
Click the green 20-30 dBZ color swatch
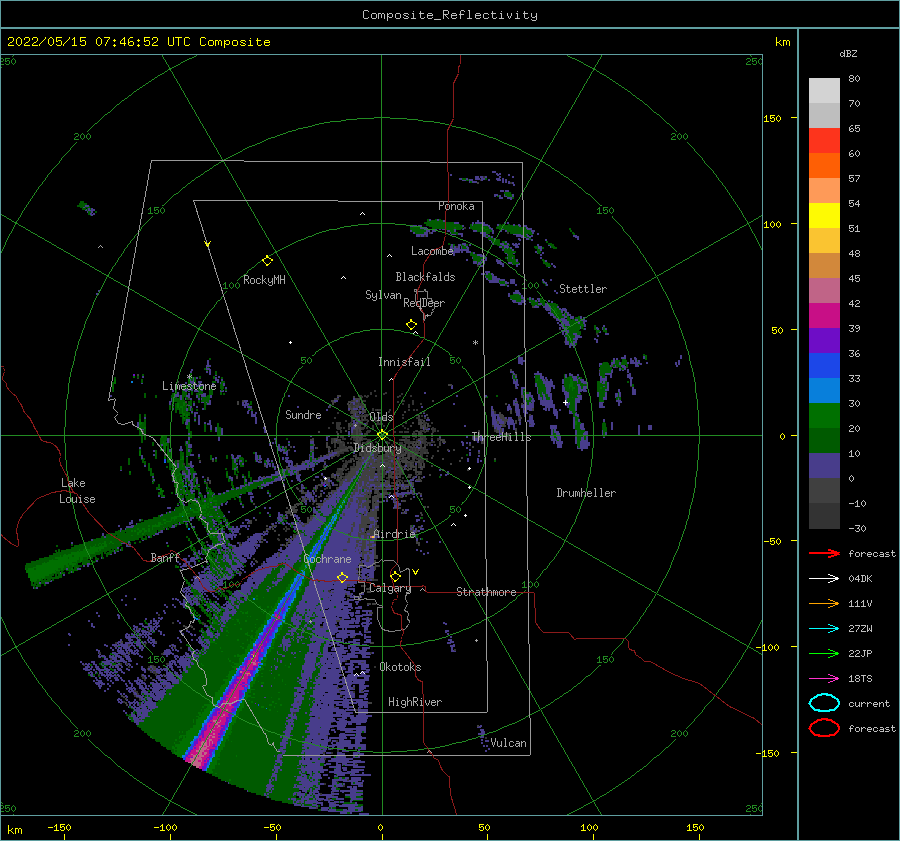824,415
